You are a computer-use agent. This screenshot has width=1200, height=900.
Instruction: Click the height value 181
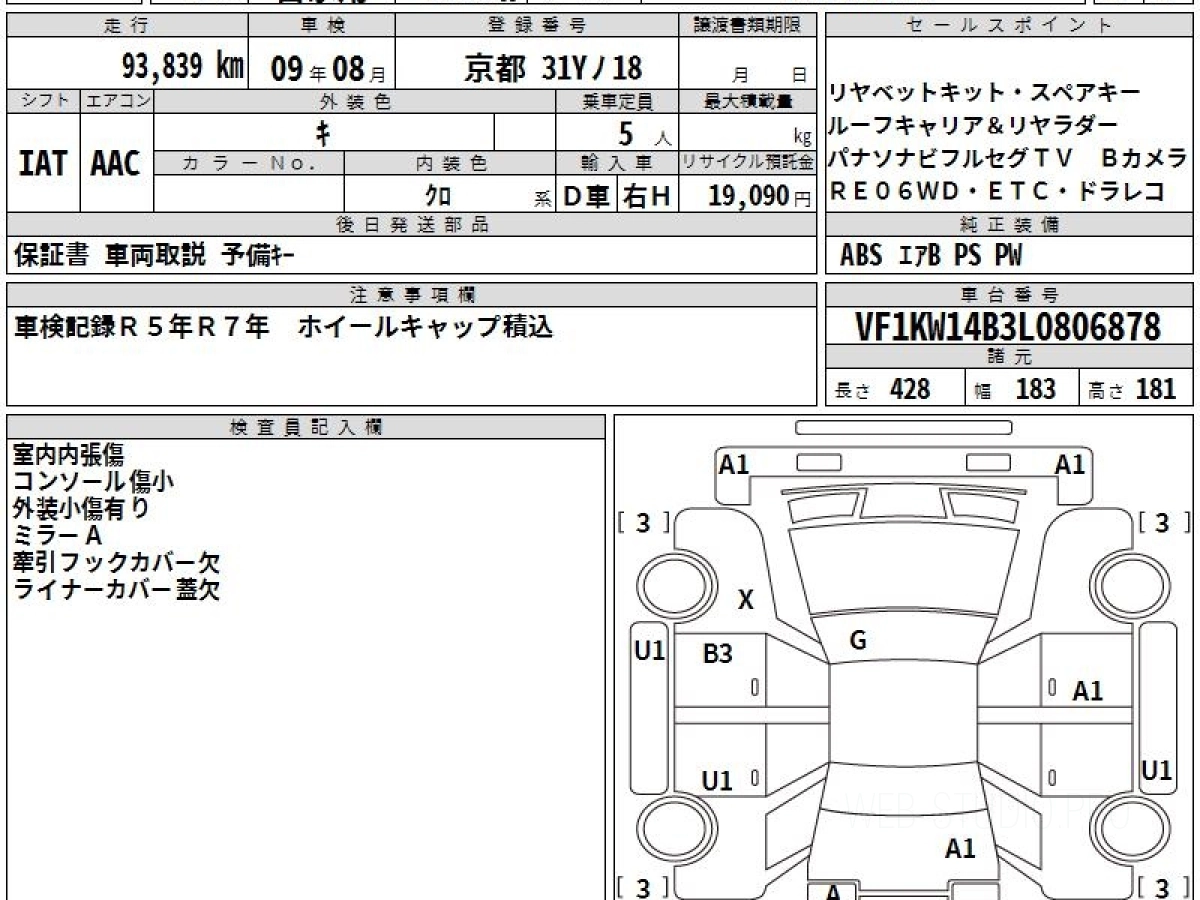coord(1156,389)
